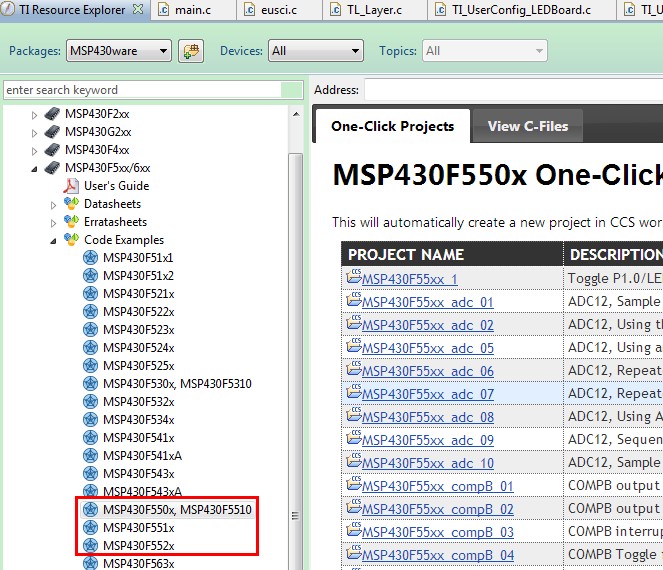
Task: Expand the MSP430G2xx tree node
Action: (34, 133)
